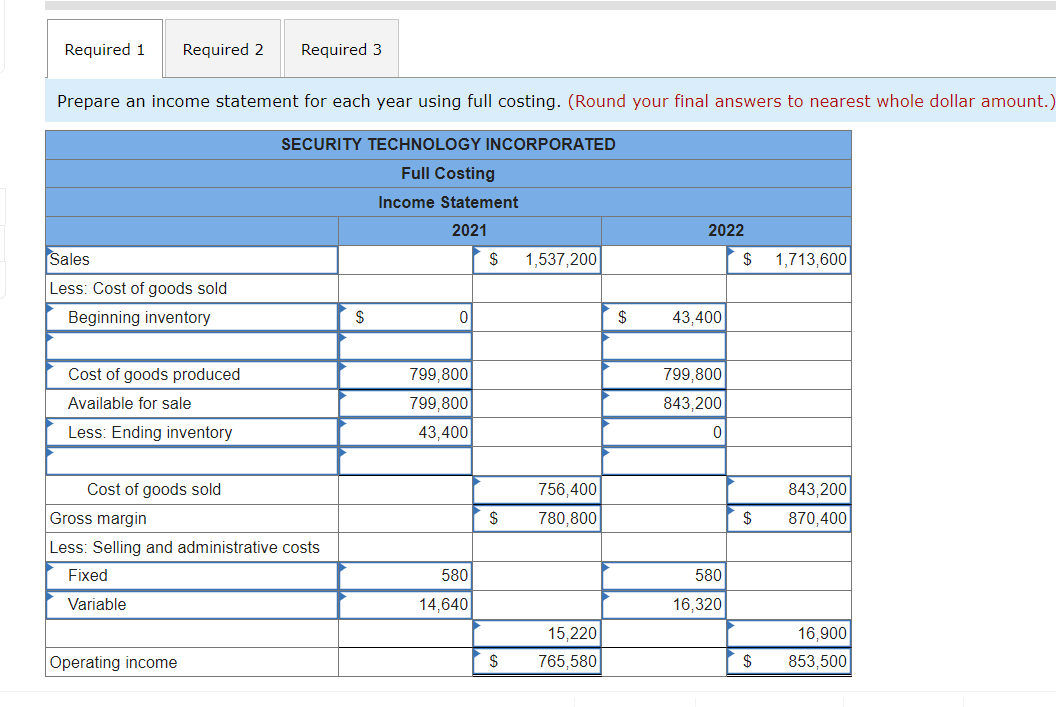Open the blank label dropdown below Ending inventory

[192, 461]
